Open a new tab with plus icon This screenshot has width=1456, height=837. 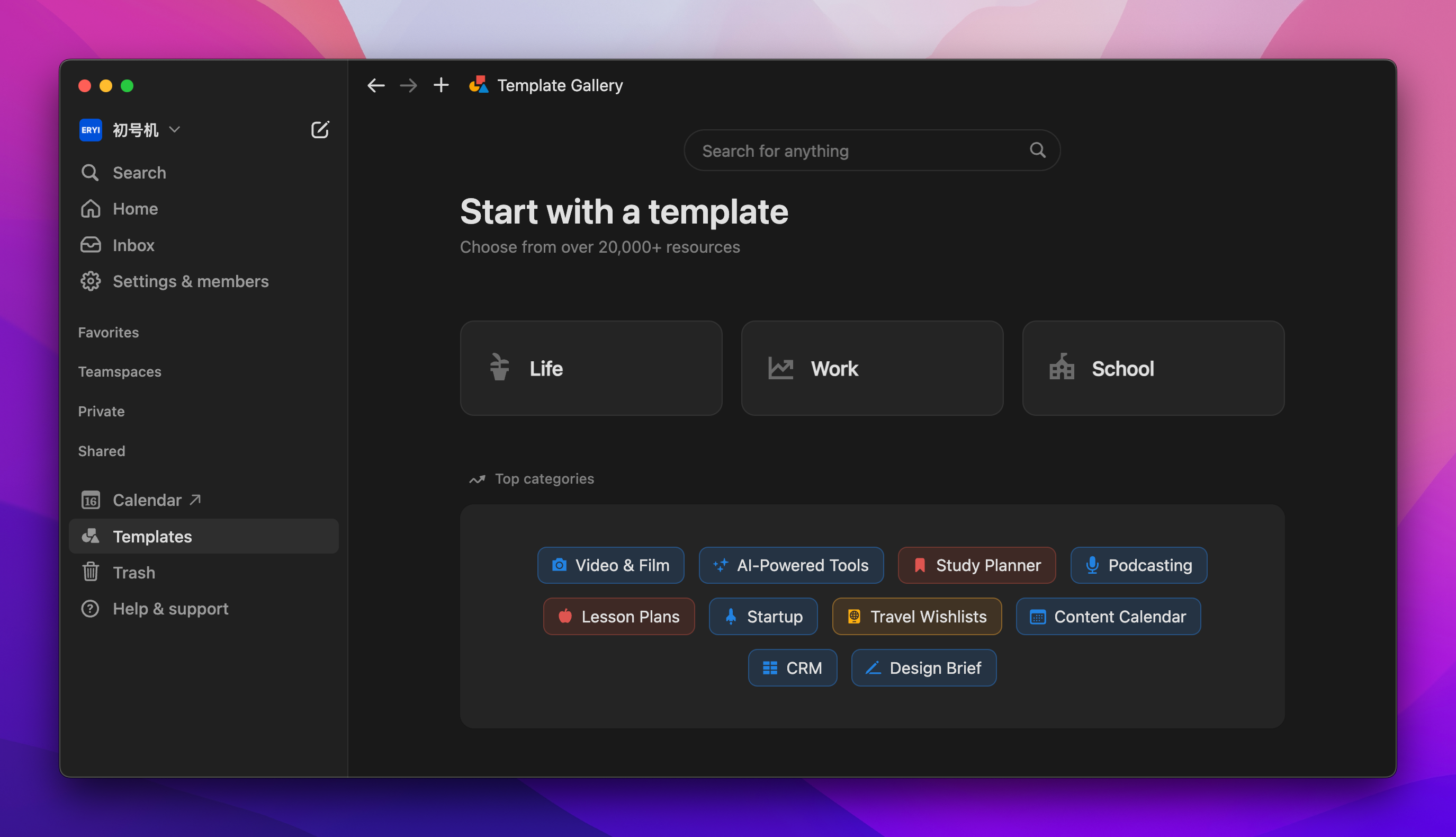click(441, 86)
